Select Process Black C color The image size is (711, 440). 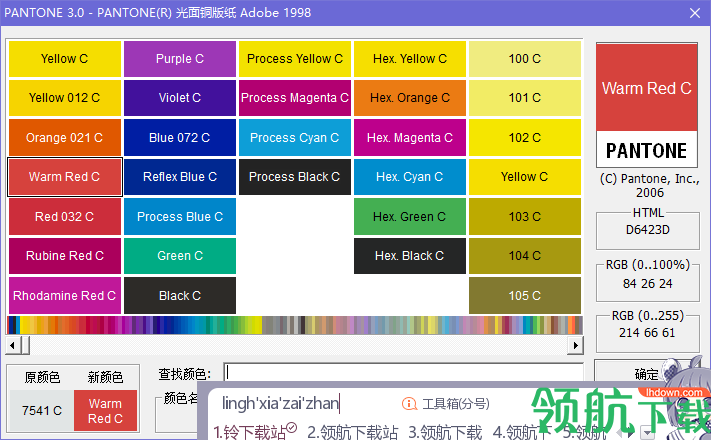pyautogui.click(x=295, y=177)
